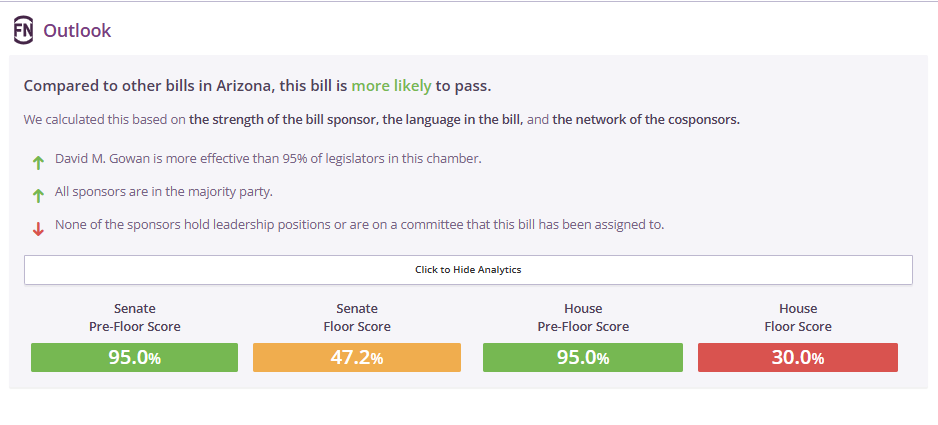Click the House Floor Score label

[798, 318]
